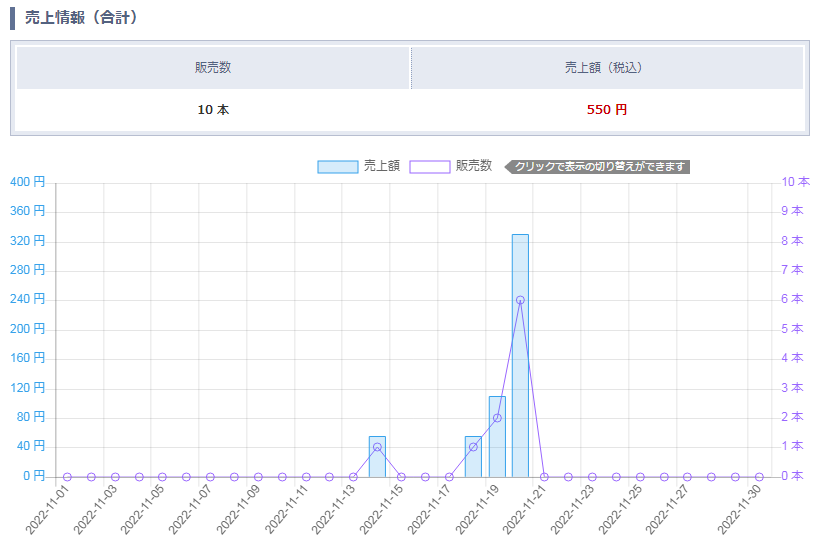Viewport: 825px width, 554px height.
Task: Click the 320 円 left axis label
Action: (x=27, y=241)
